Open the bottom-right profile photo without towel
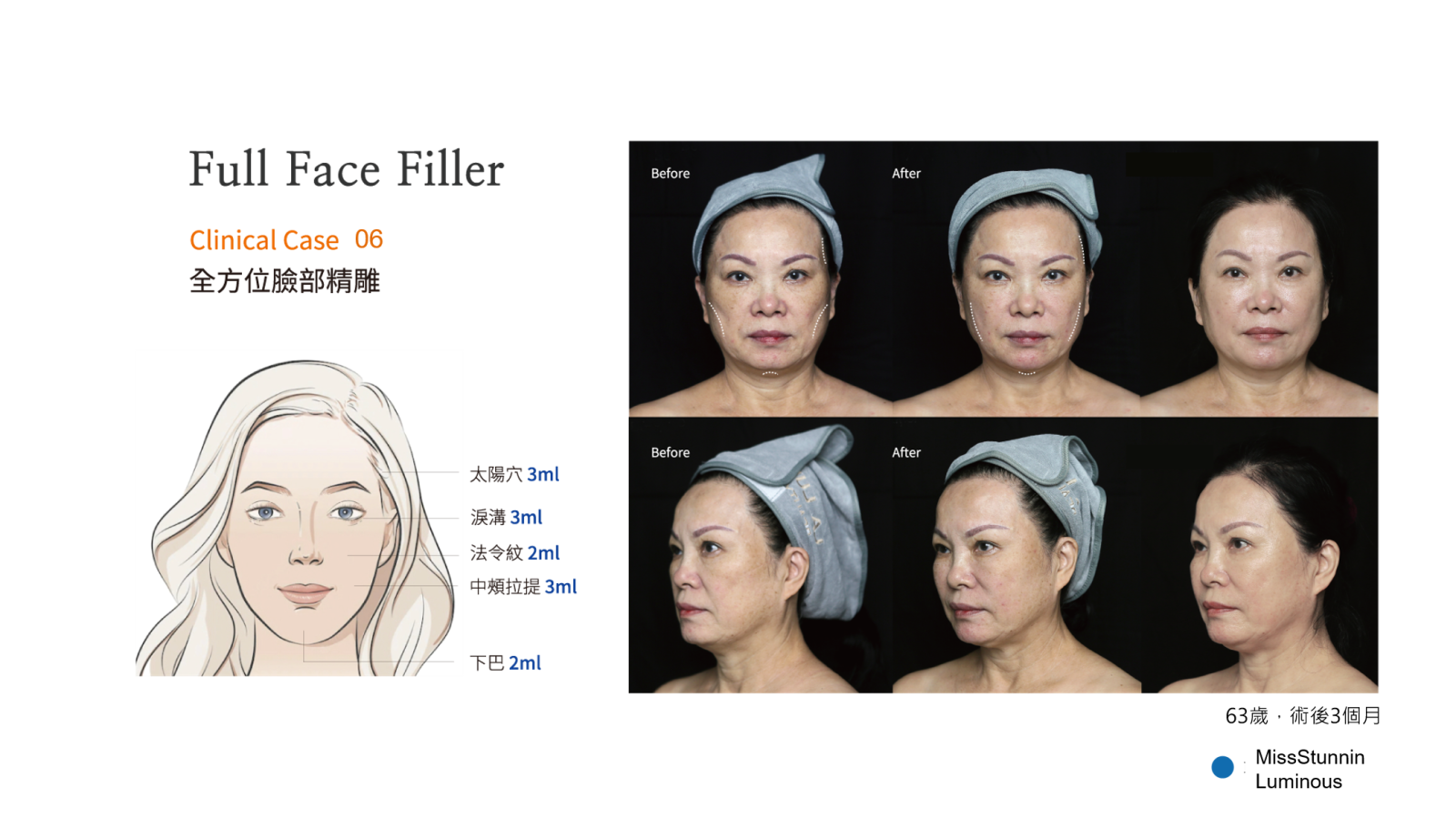The height and width of the screenshot is (818, 1456). [x=1259, y=556]
